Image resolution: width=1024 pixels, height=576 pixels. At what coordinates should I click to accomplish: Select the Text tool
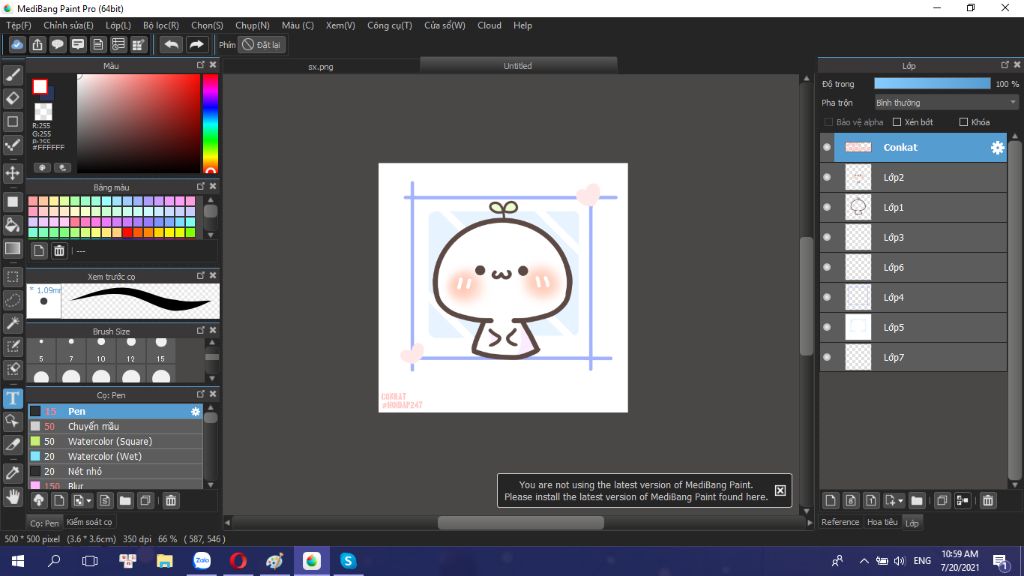click(x=12, y=398)
